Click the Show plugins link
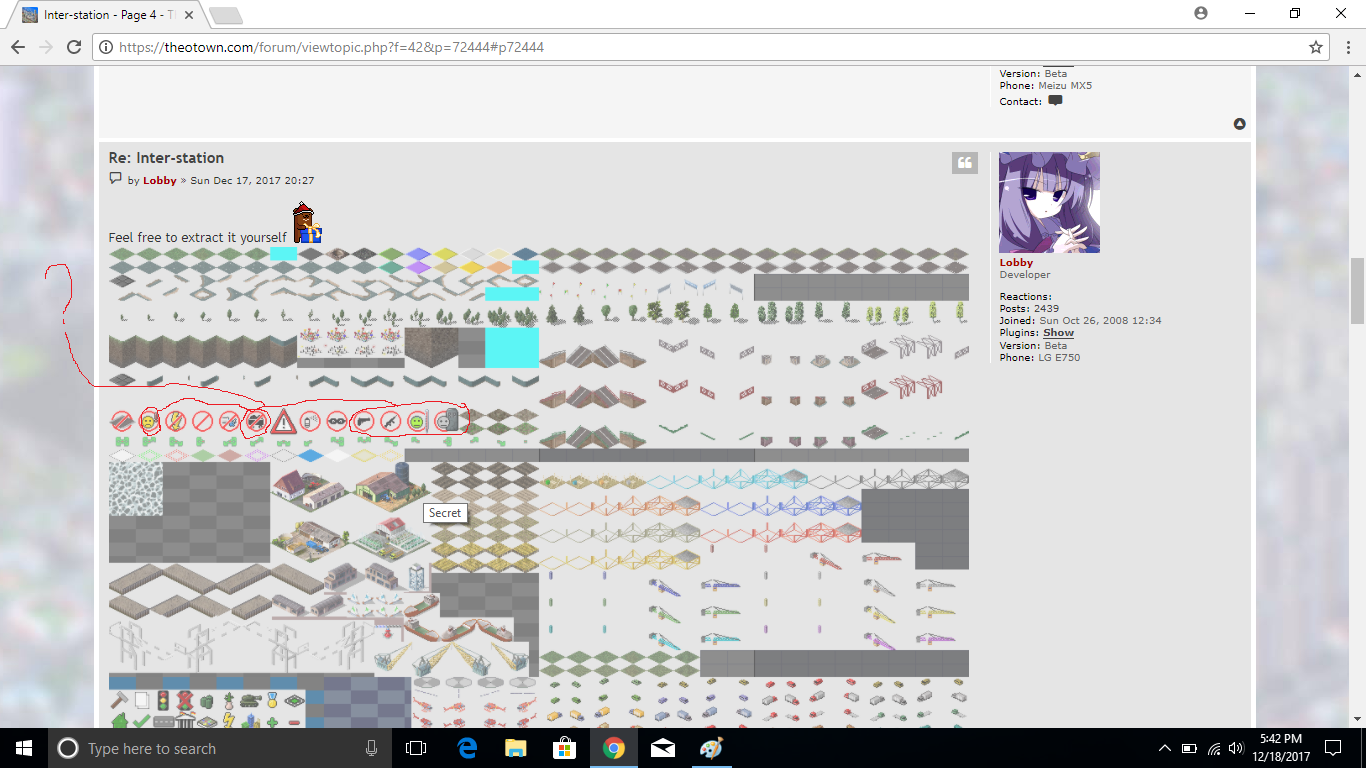The width and height of the screenshot is (1366, 768). tap(1058, 333)
